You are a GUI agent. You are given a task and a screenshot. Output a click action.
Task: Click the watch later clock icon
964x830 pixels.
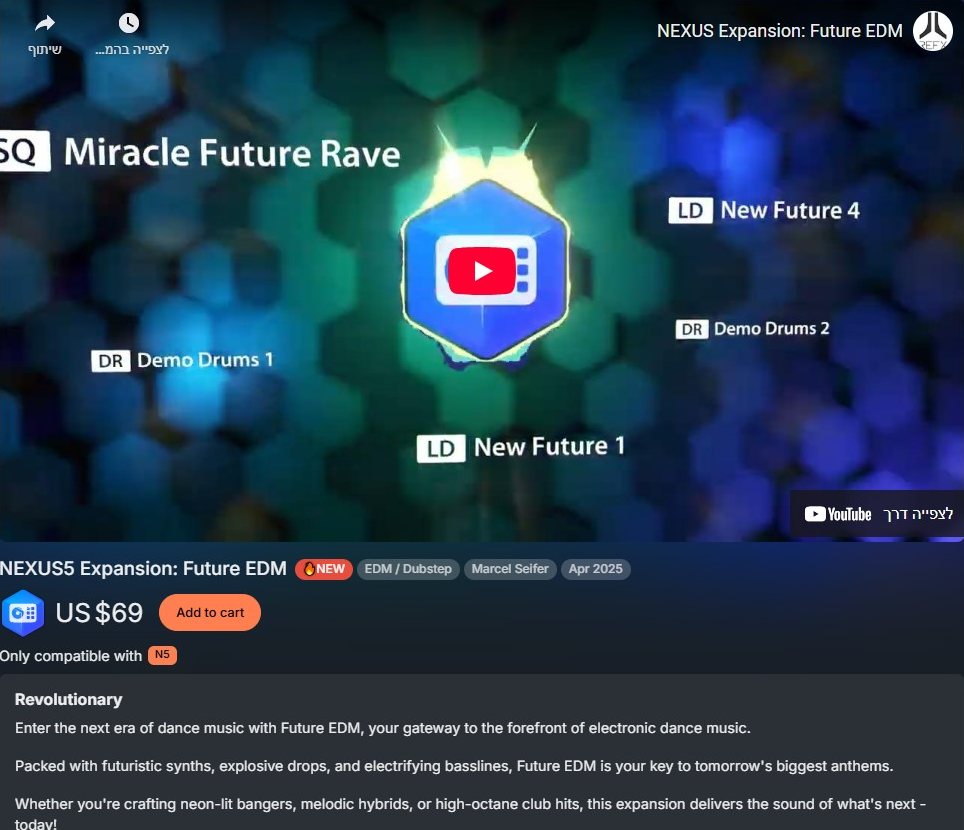[x=128, y=23]
